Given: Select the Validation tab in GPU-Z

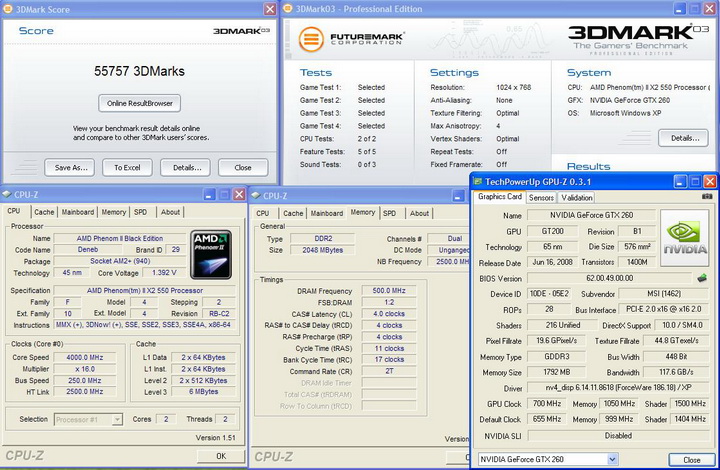Looking at the screenshot, I should pyautogui.click(x=577, y=198).
